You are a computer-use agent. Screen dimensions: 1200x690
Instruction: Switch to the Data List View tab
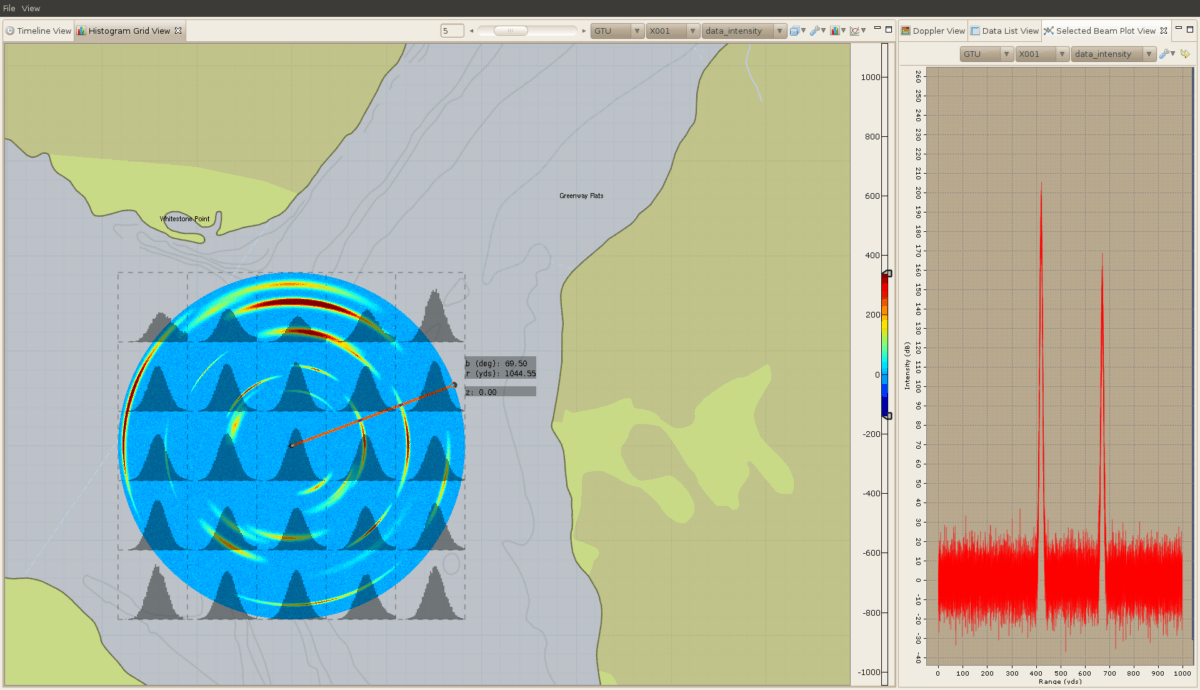[x=1004, y=31]
